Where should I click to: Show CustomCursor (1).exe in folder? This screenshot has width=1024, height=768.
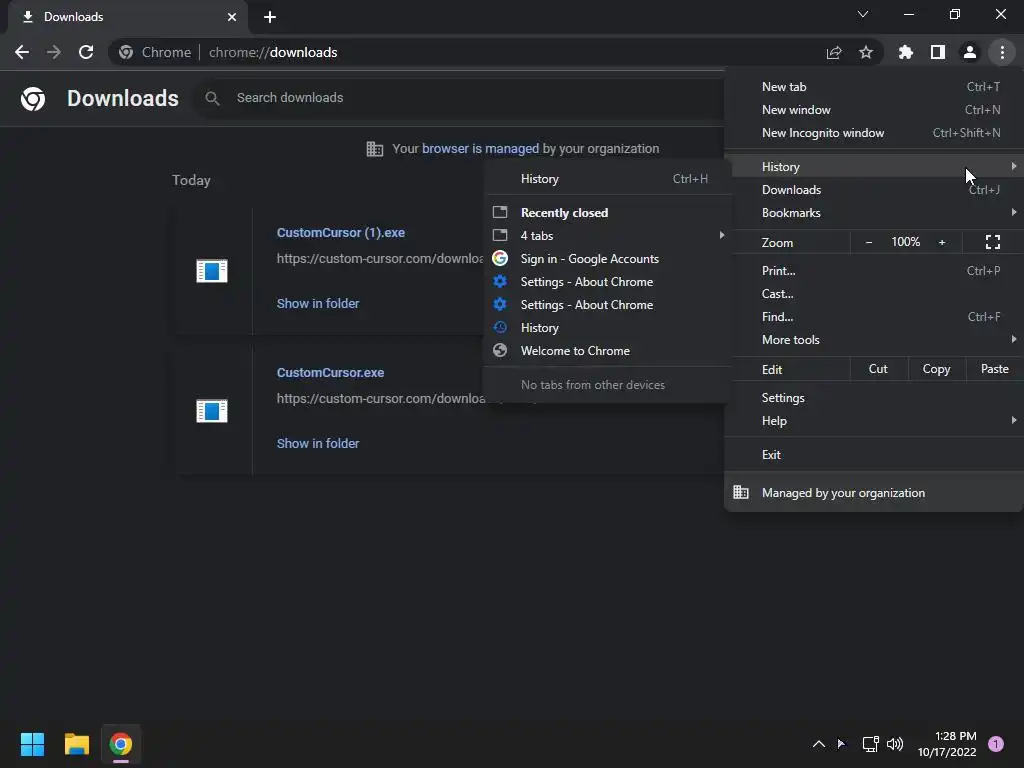point(318,303)
